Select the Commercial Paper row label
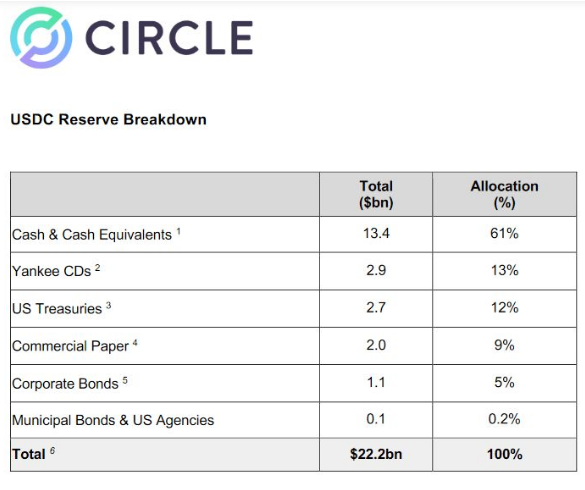 (70, 346)
